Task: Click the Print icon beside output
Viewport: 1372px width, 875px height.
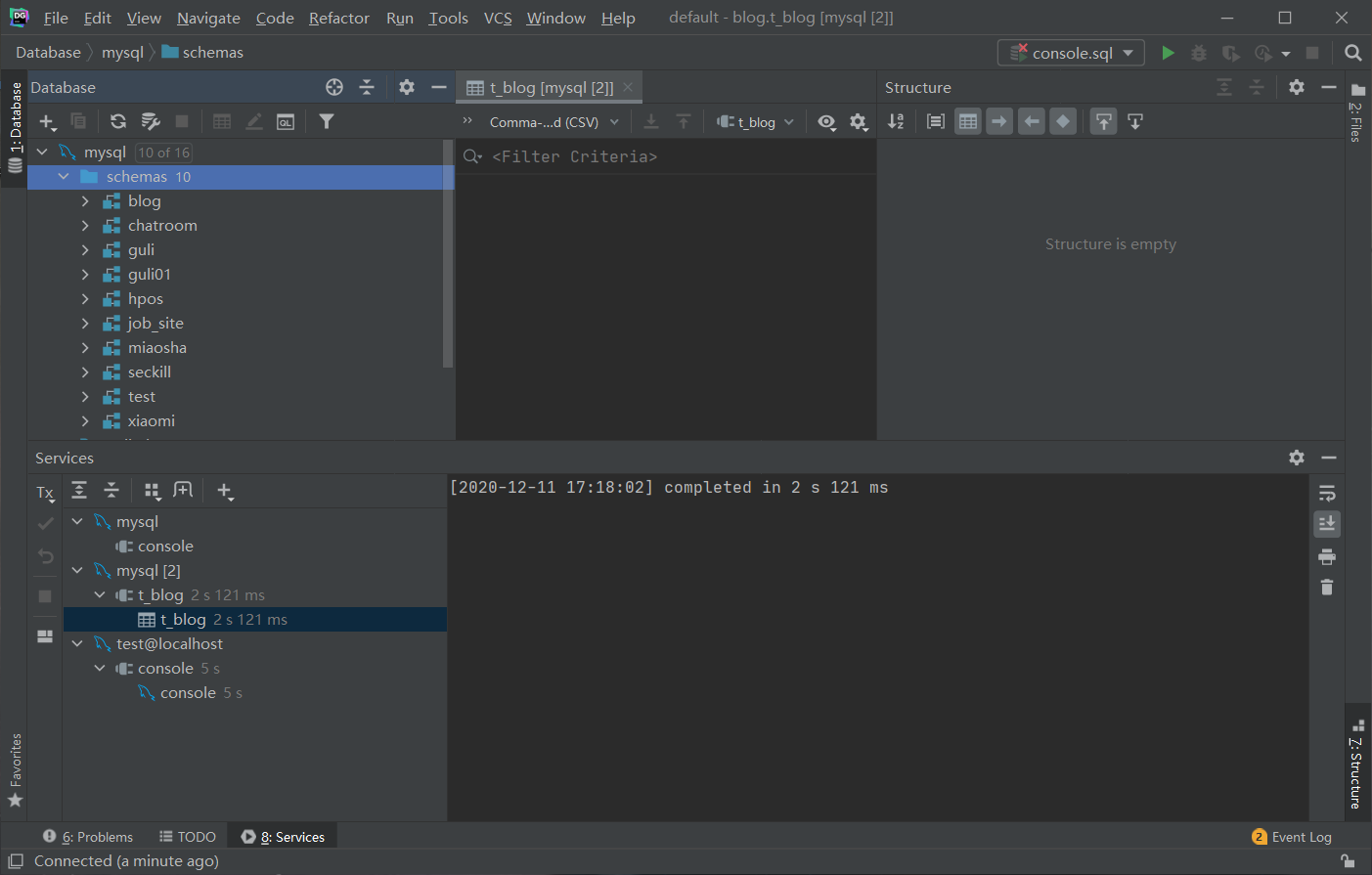Action: point(1327,556)
